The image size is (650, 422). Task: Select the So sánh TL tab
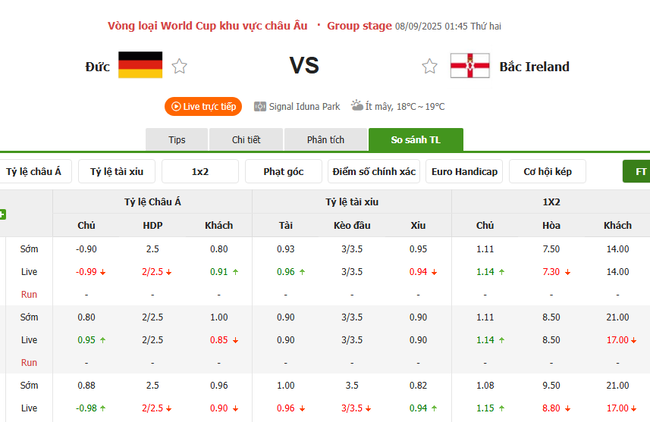(415, 140)
